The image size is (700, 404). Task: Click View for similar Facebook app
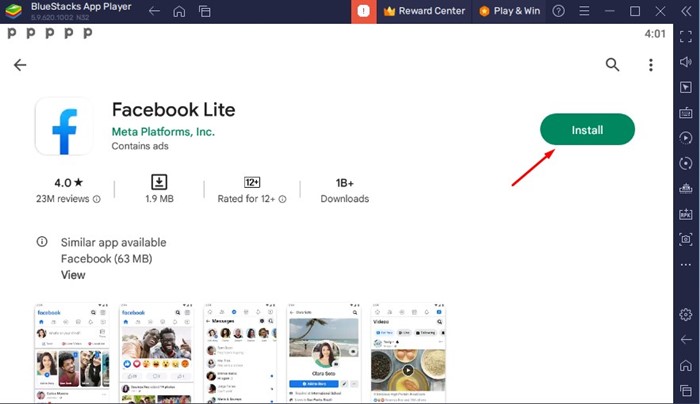(73, 275)
